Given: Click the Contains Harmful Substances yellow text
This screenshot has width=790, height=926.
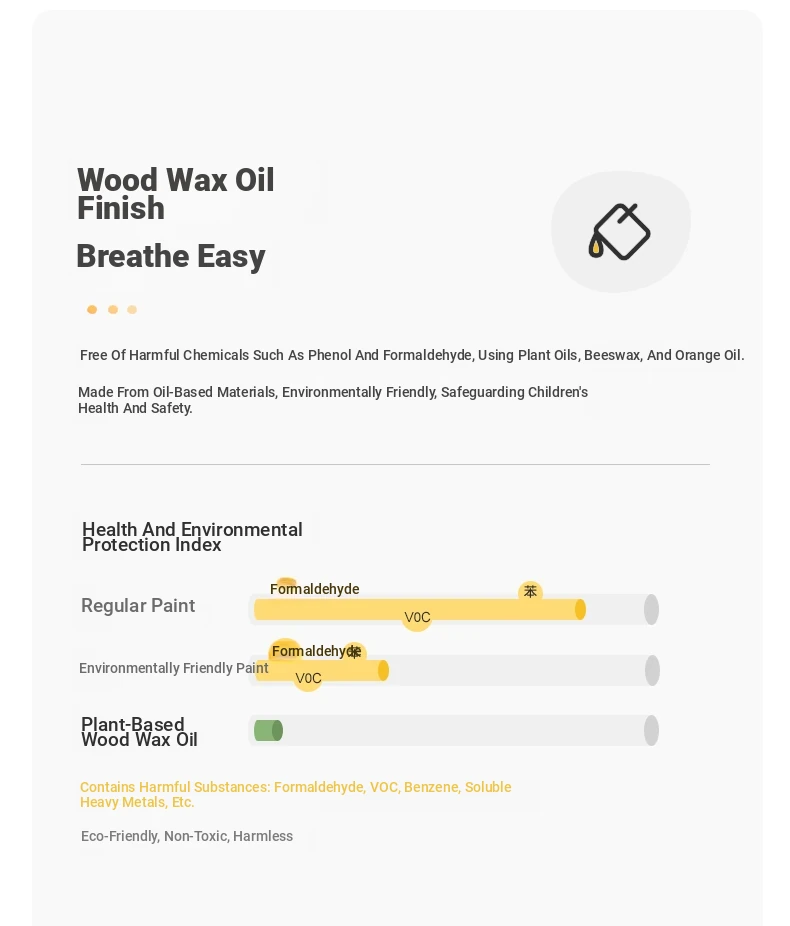Looking at the screenshot, I should click(296, 794).
